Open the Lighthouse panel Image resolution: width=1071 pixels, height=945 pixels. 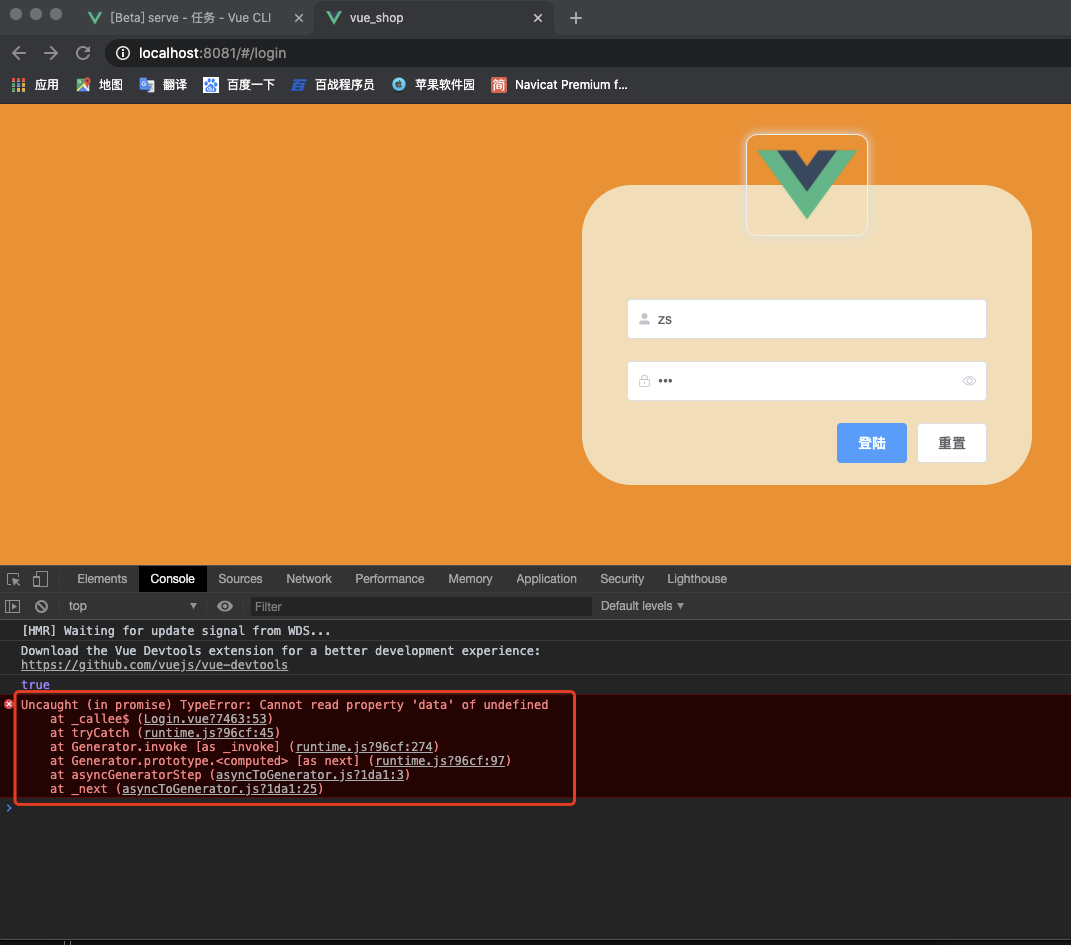(x=697, y=579)
